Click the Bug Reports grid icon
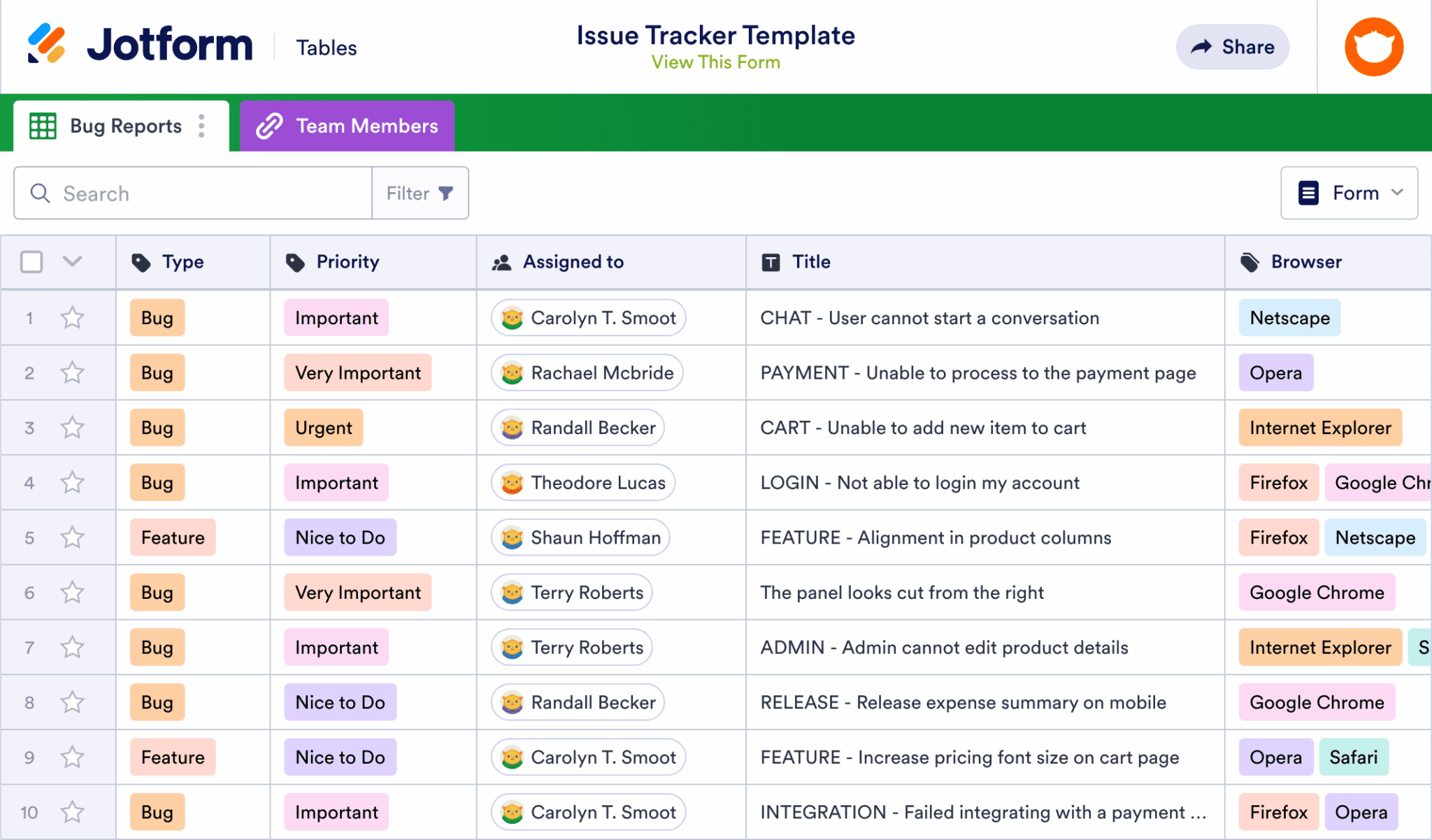1432x840 pixels. click(x=42, y=126)
